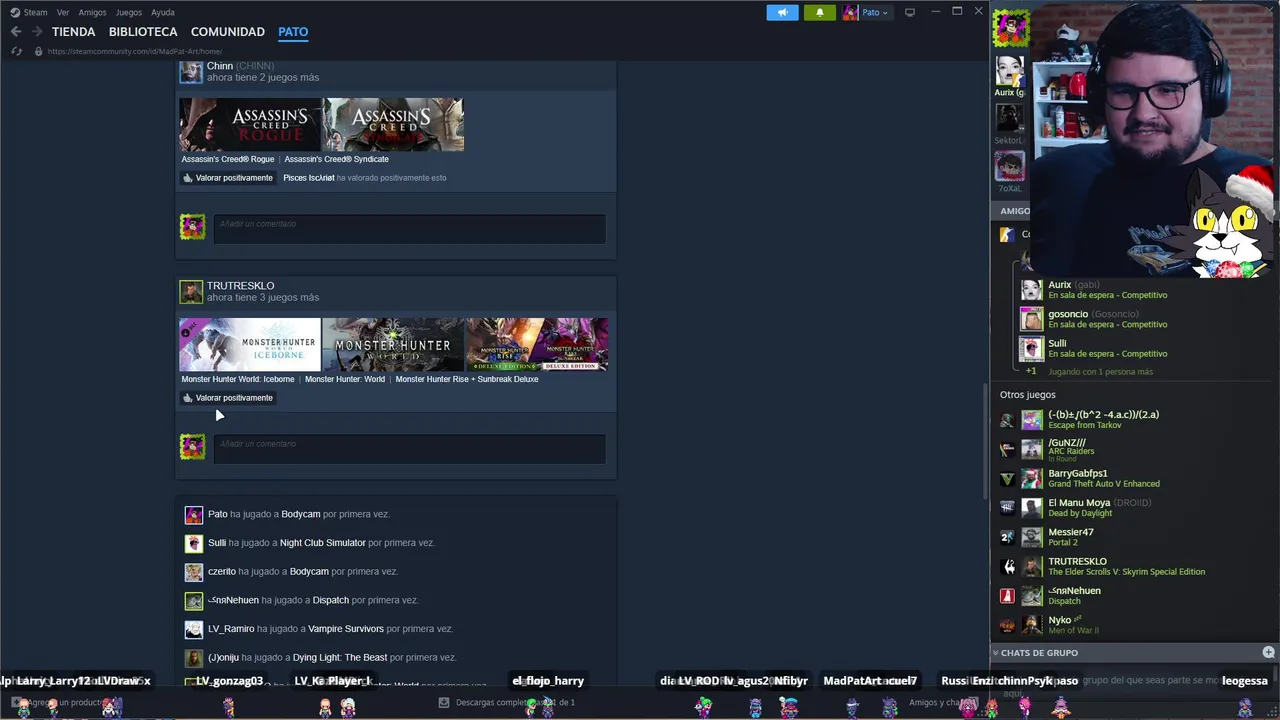Open the Monster Hunter World: Iceborne link
This screenshot has height=720, width=1280.
point(238,379)
